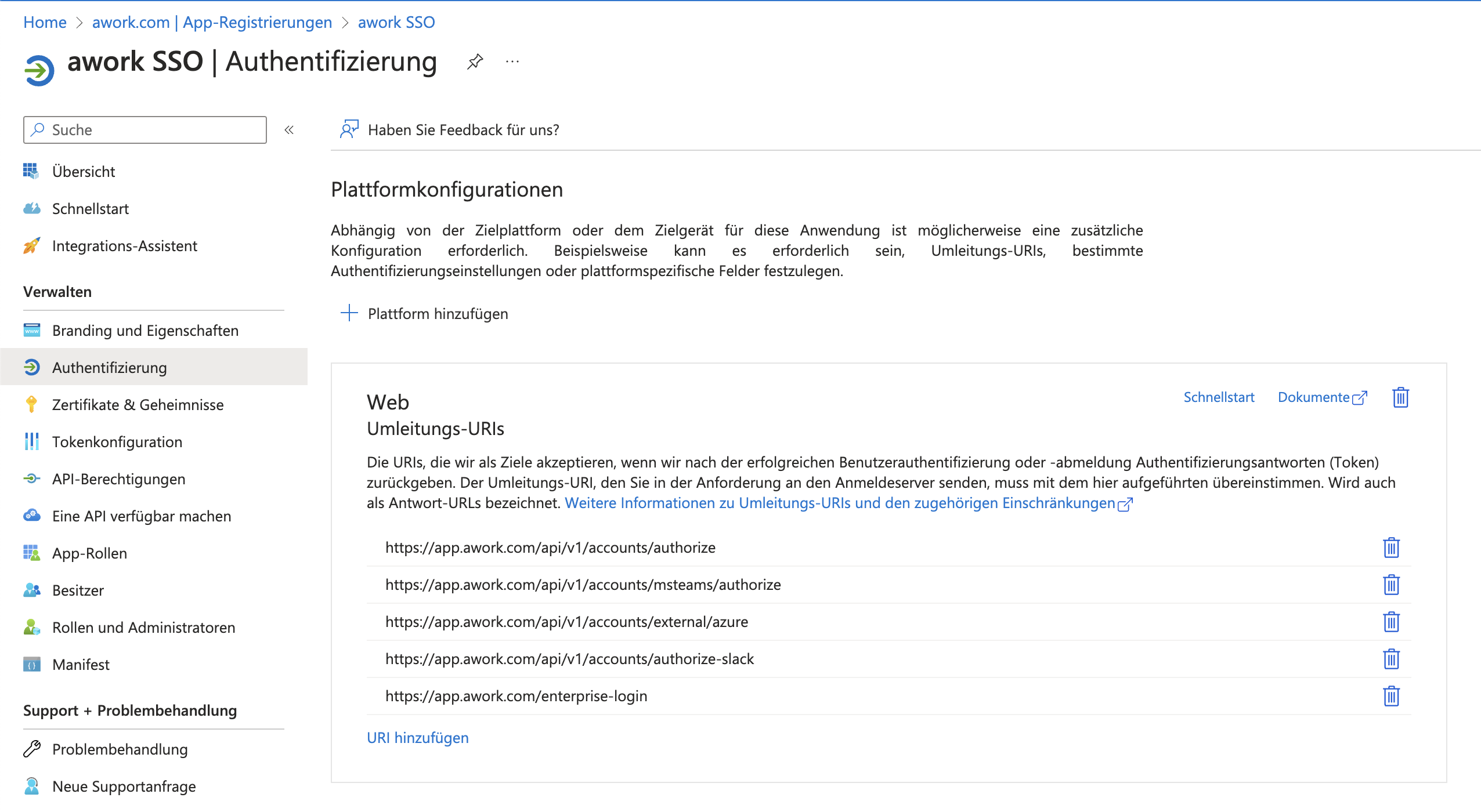Select URI https://app.awork.com/api/v1/accounts/authorize
This screenshot has width=1481, height=812.
550,548
